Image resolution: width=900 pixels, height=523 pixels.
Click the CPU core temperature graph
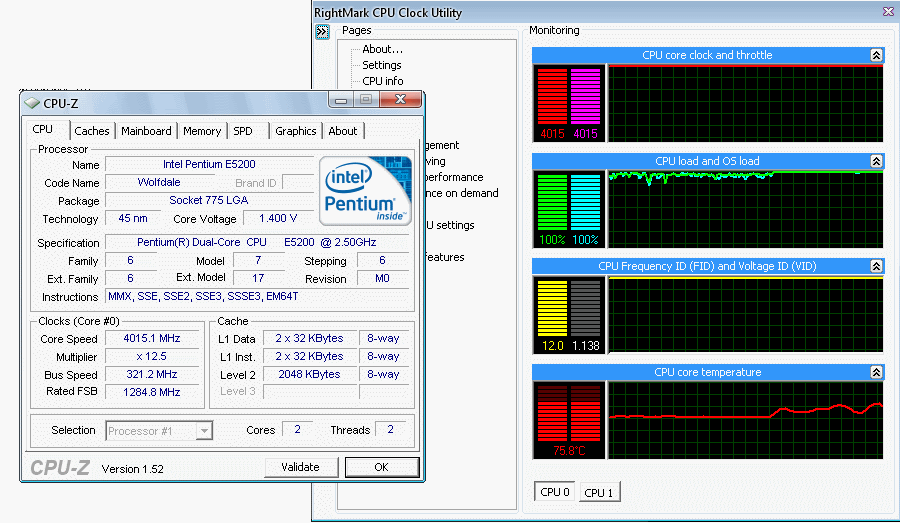pyautogui.click(x=746, y=420)
